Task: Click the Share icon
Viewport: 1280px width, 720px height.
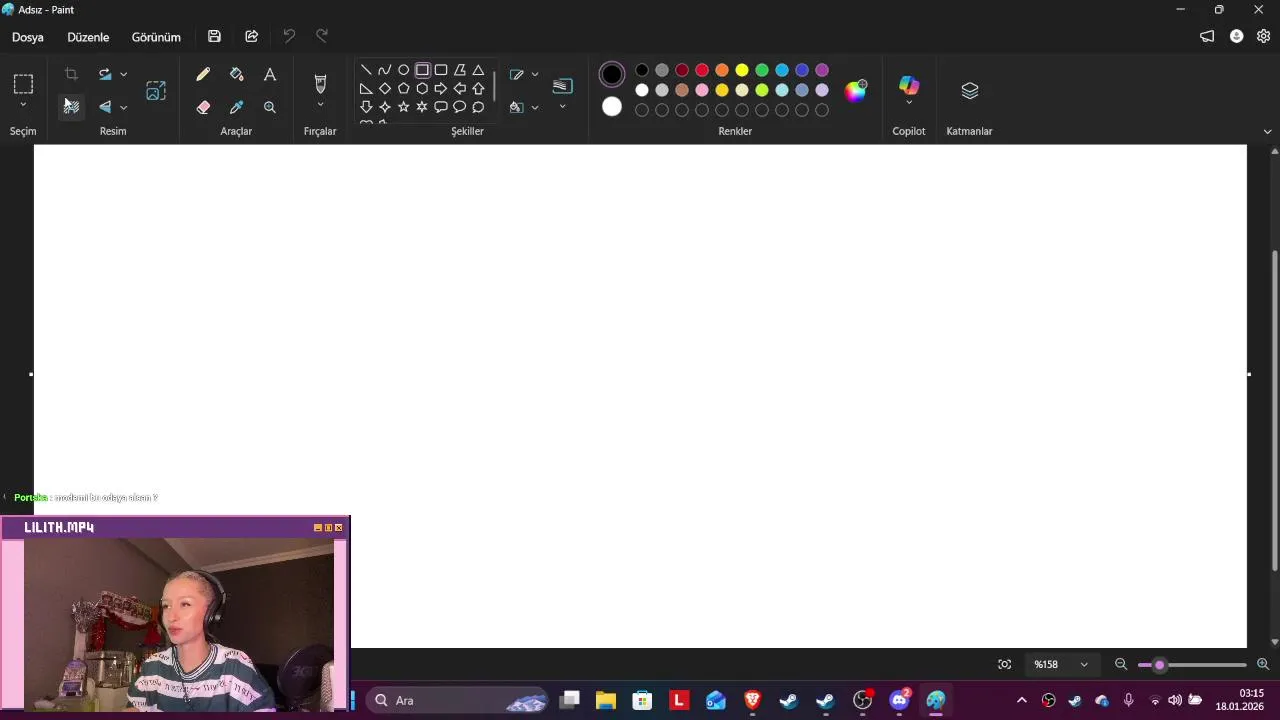Action: point(252,36)
